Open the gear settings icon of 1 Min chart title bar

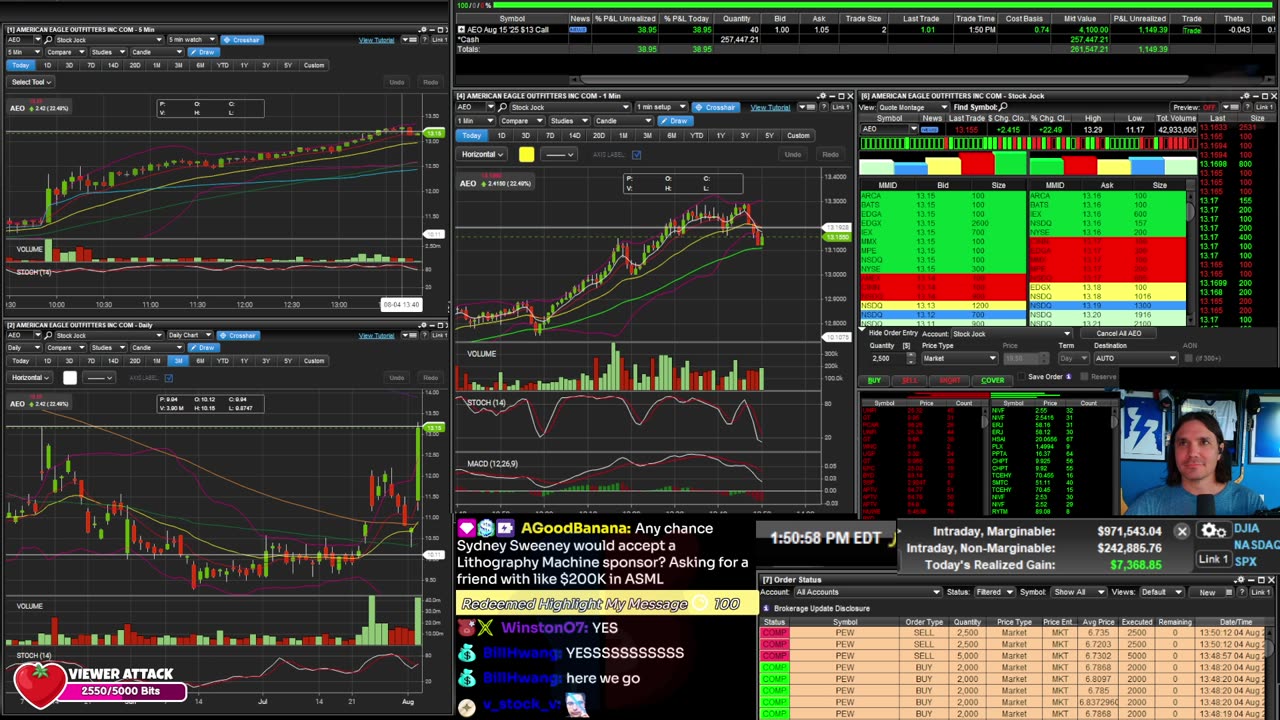pos(821,96)
